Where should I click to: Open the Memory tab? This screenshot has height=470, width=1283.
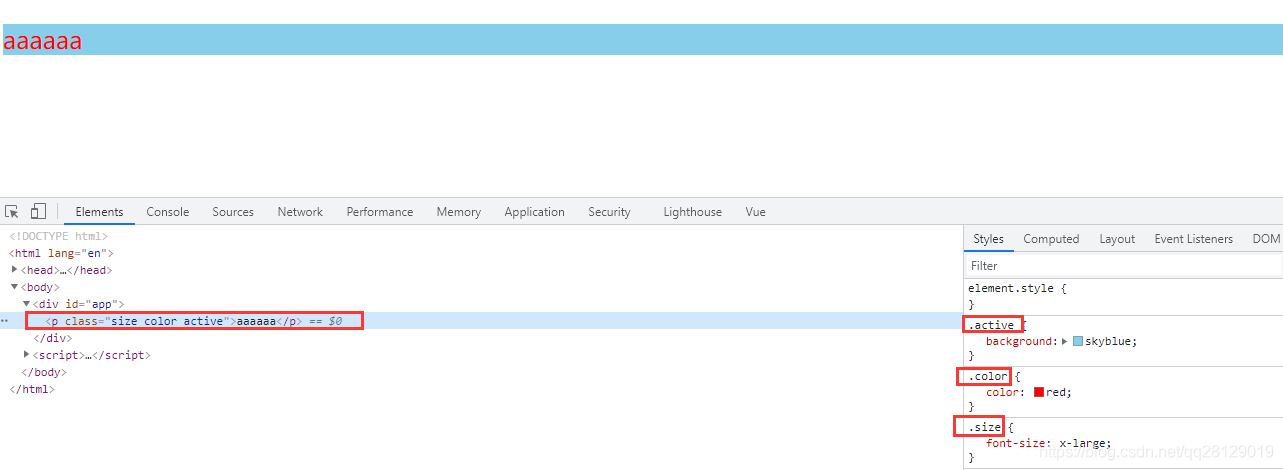(x=458, y=212)
